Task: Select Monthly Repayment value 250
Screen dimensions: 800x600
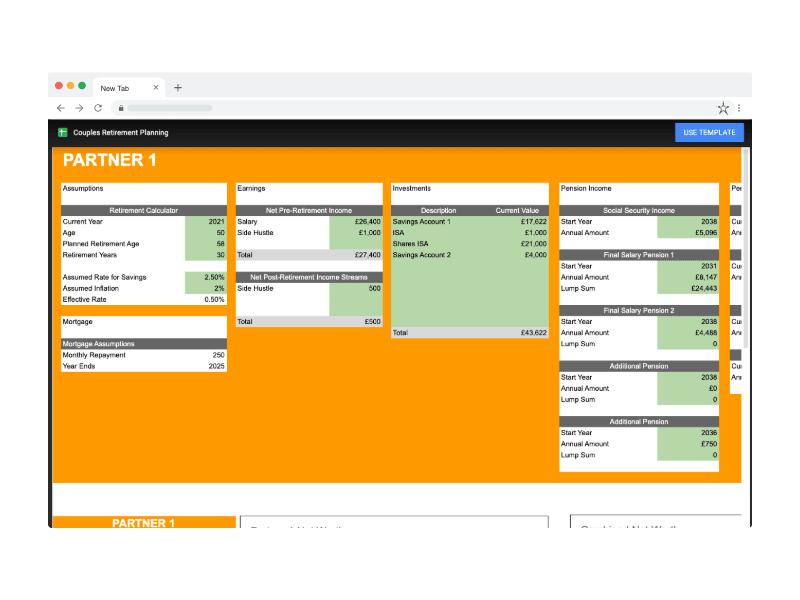Action: pos(206,355)
